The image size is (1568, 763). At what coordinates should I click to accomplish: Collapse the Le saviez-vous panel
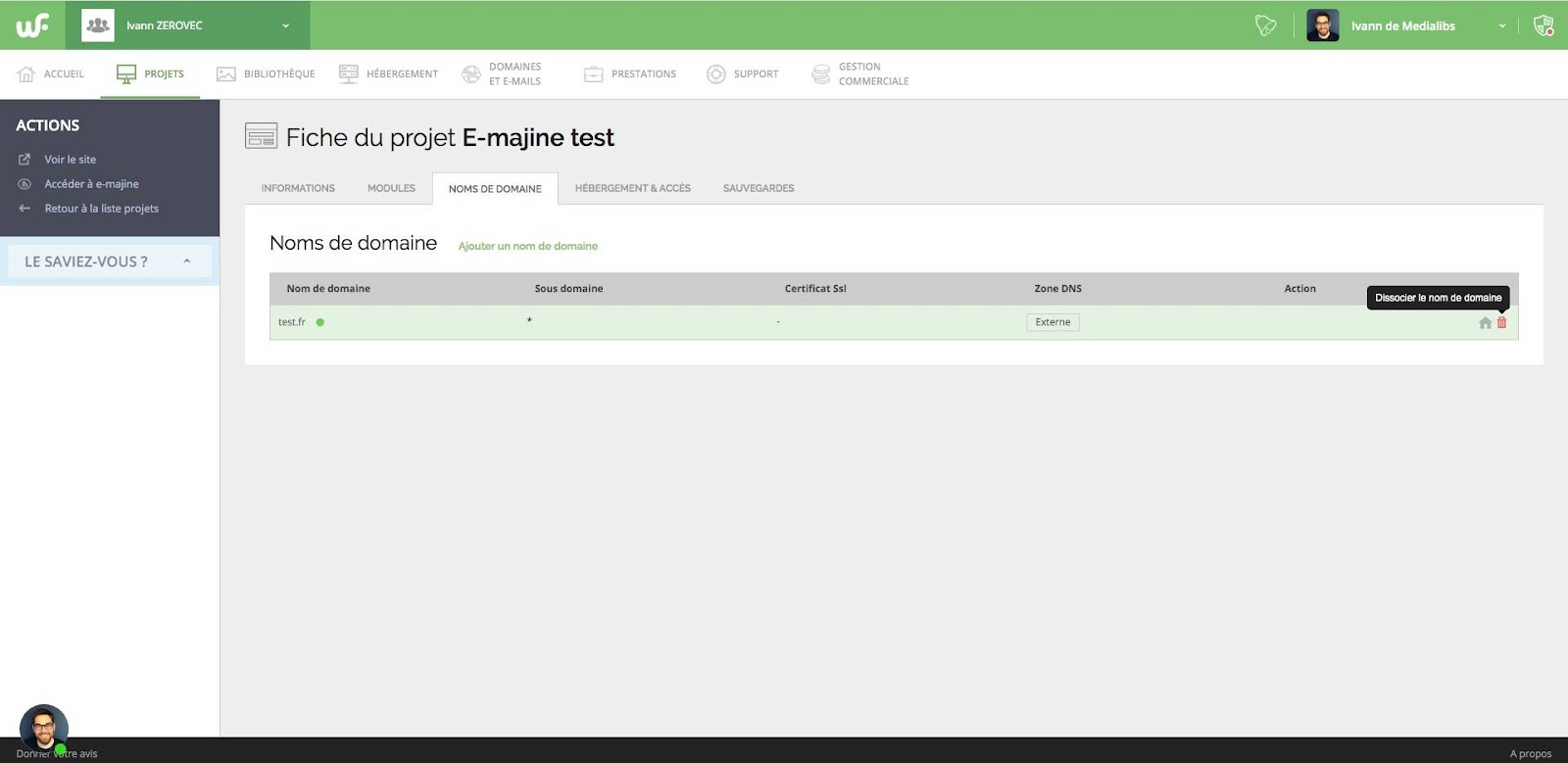tap(186, 261)
